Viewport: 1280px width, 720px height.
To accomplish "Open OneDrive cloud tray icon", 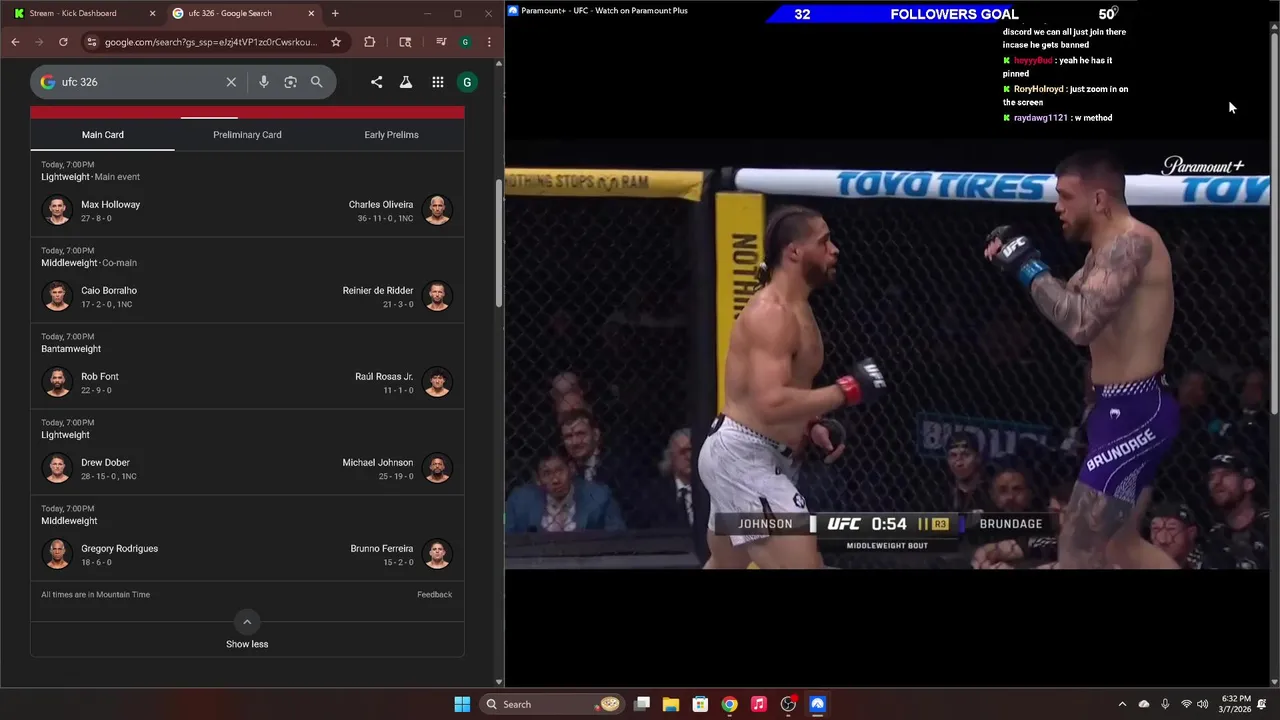I will point(1144,704).
